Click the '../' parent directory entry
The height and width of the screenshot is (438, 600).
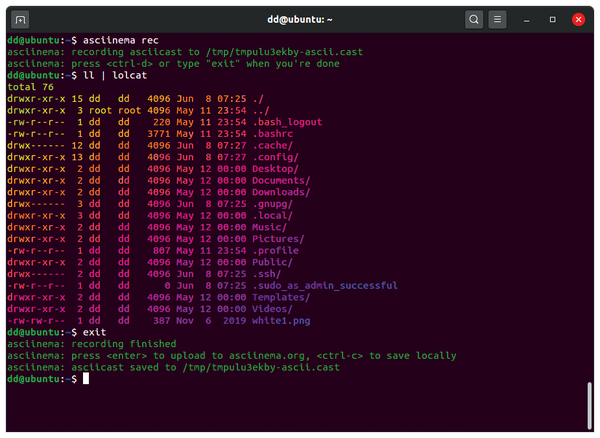pos(261,110)
